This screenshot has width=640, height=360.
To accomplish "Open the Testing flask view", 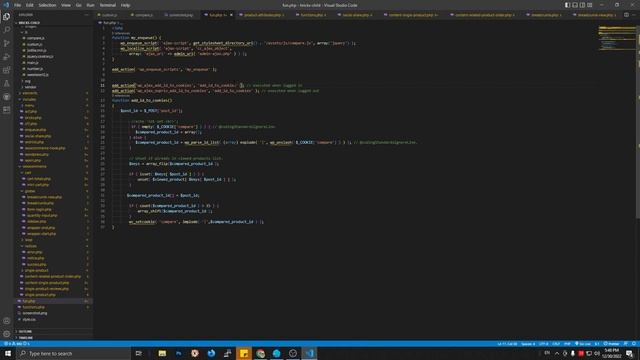I will click(x=7, y=83).
